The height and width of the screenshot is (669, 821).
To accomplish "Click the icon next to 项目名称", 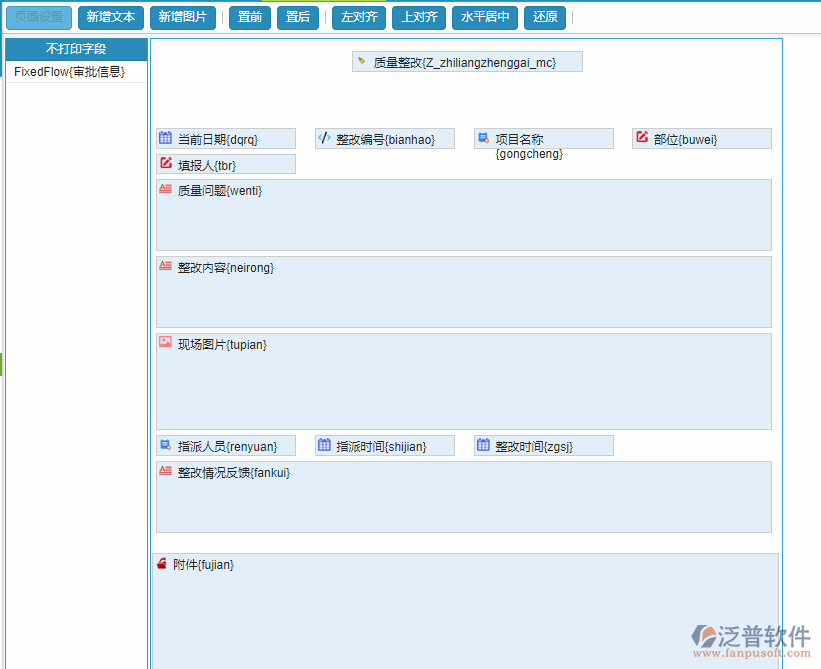I will (483, 138).
